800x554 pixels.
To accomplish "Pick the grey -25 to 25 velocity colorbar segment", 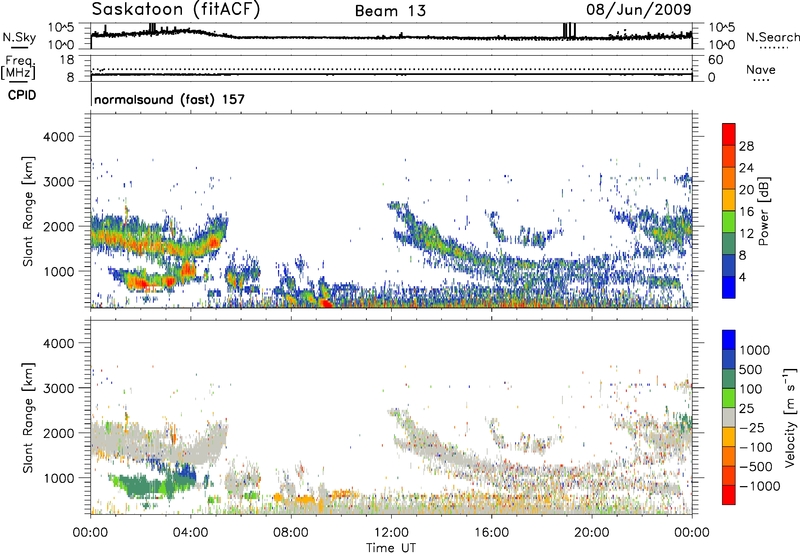I will tap(729, 417).
